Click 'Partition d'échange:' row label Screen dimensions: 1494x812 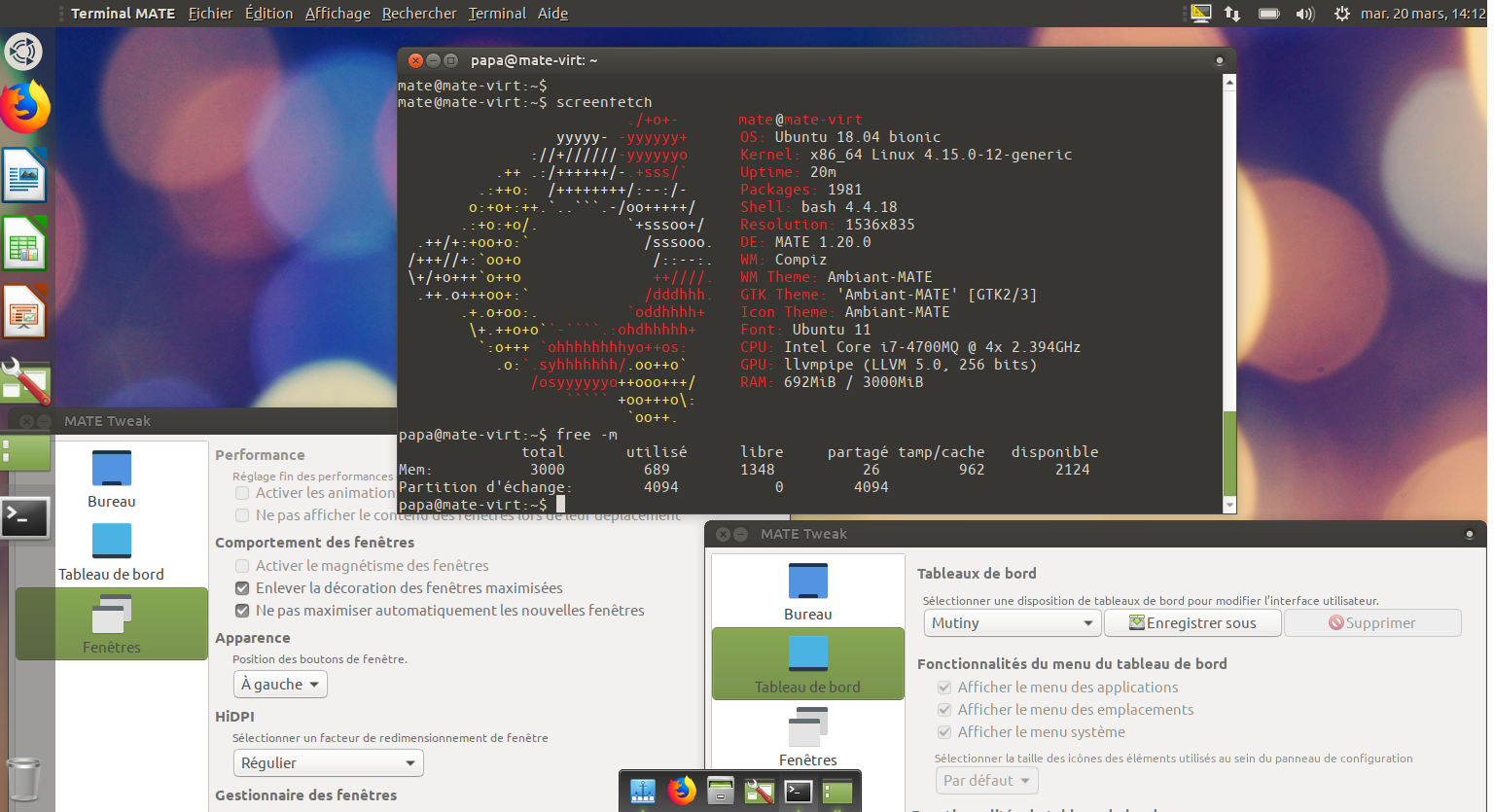485,487
